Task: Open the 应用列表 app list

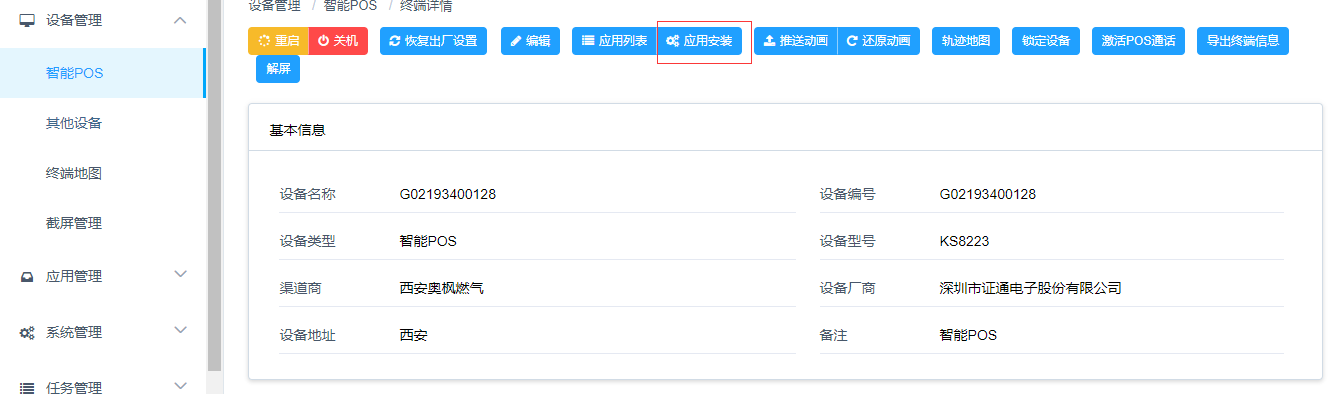Action: pos(614,41)
